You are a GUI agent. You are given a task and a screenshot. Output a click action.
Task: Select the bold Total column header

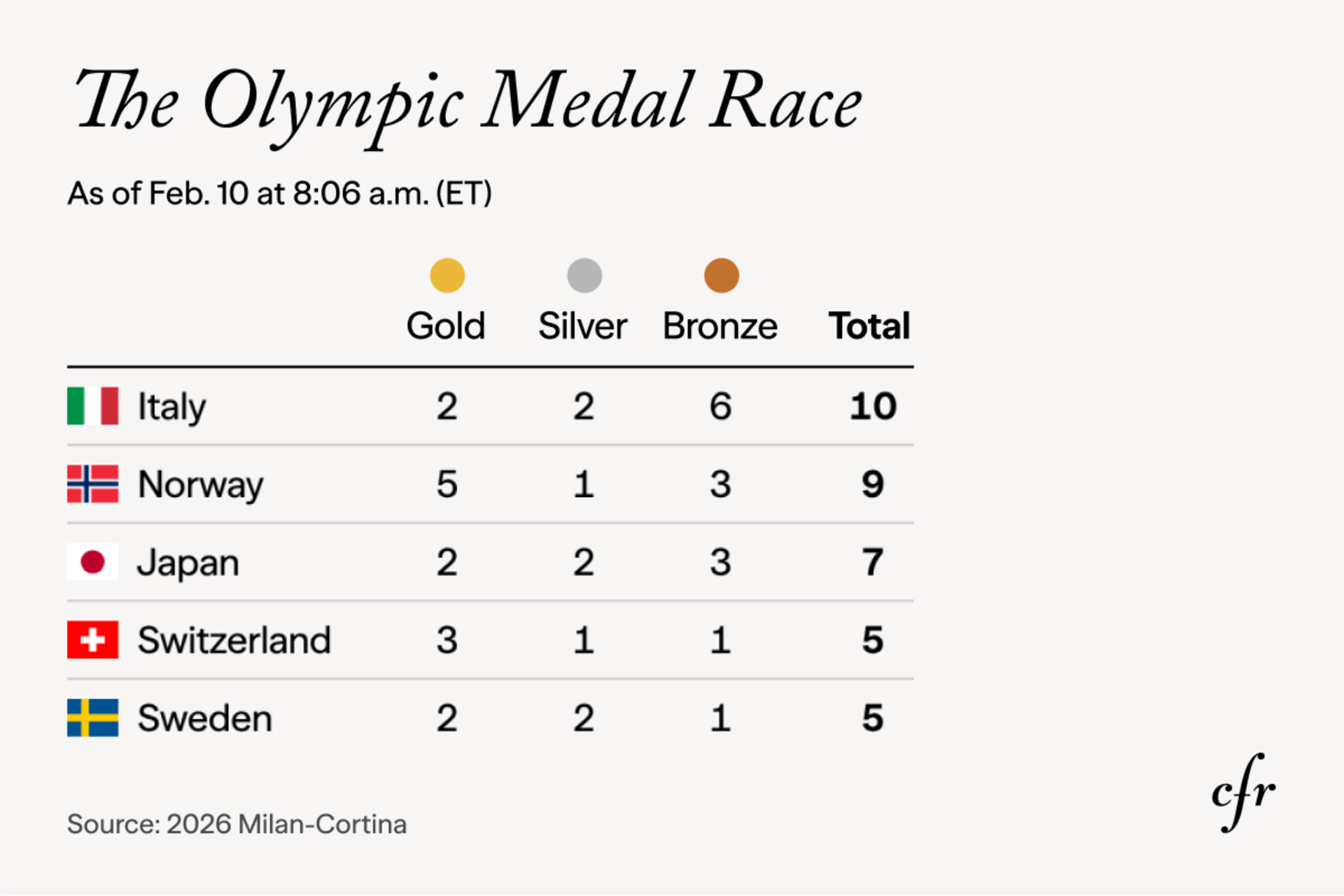tap(869, 326)
